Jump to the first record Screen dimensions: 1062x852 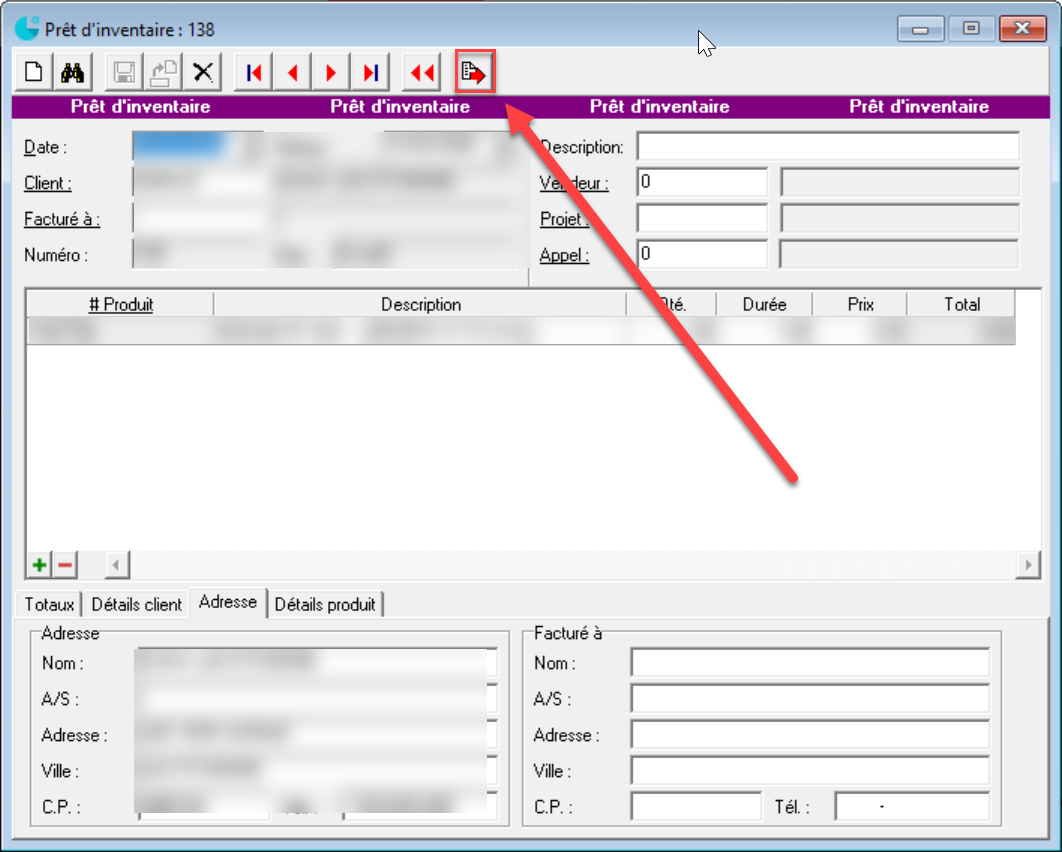[254, 73]
